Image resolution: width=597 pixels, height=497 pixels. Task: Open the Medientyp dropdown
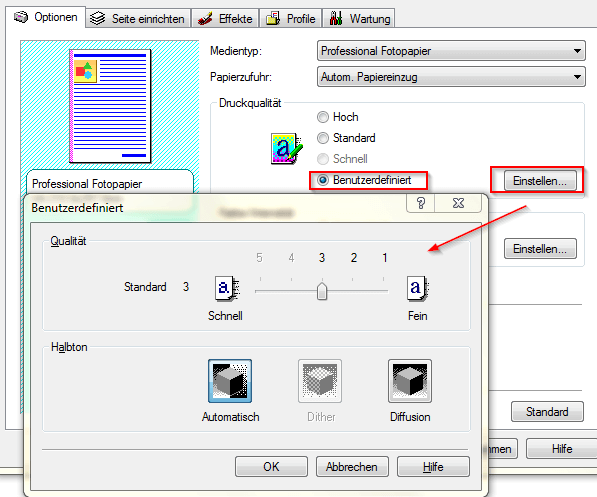tap(451, 51)
